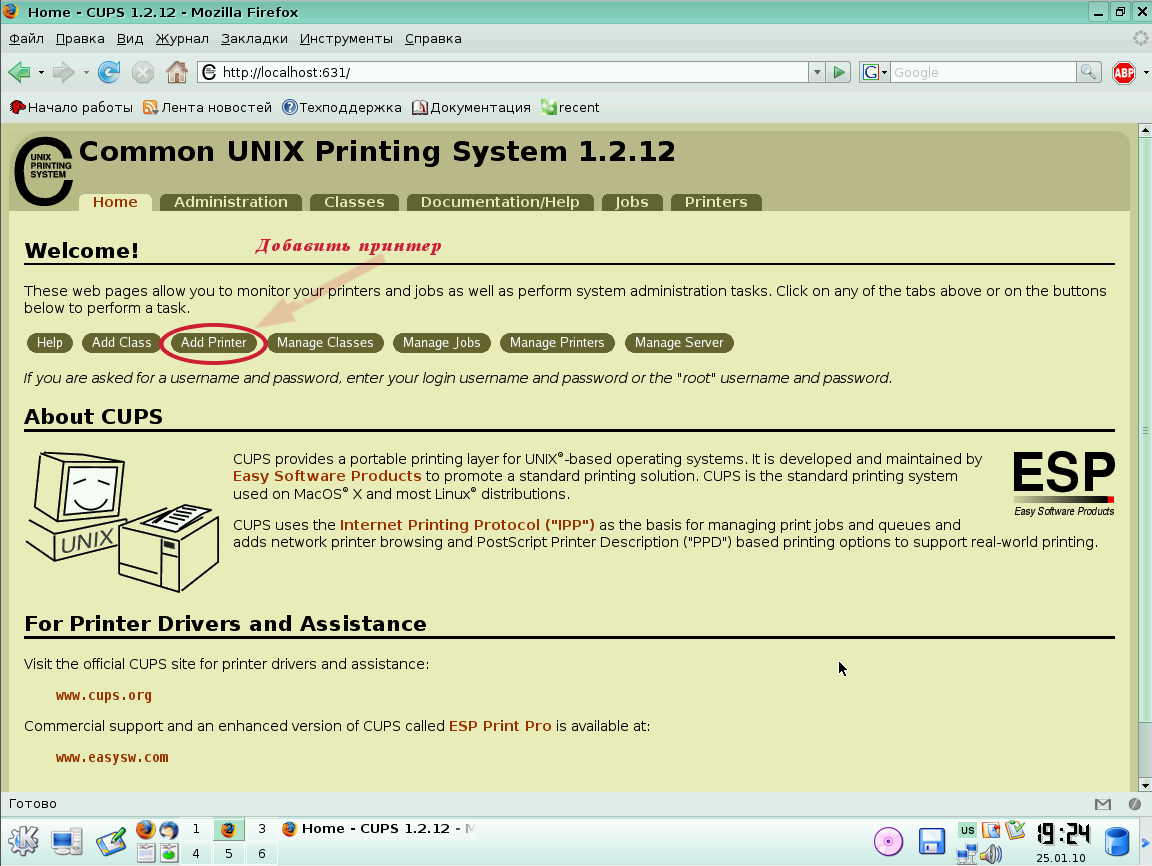
Task: Open the Правка menu
Action: [x=80, y=39]
